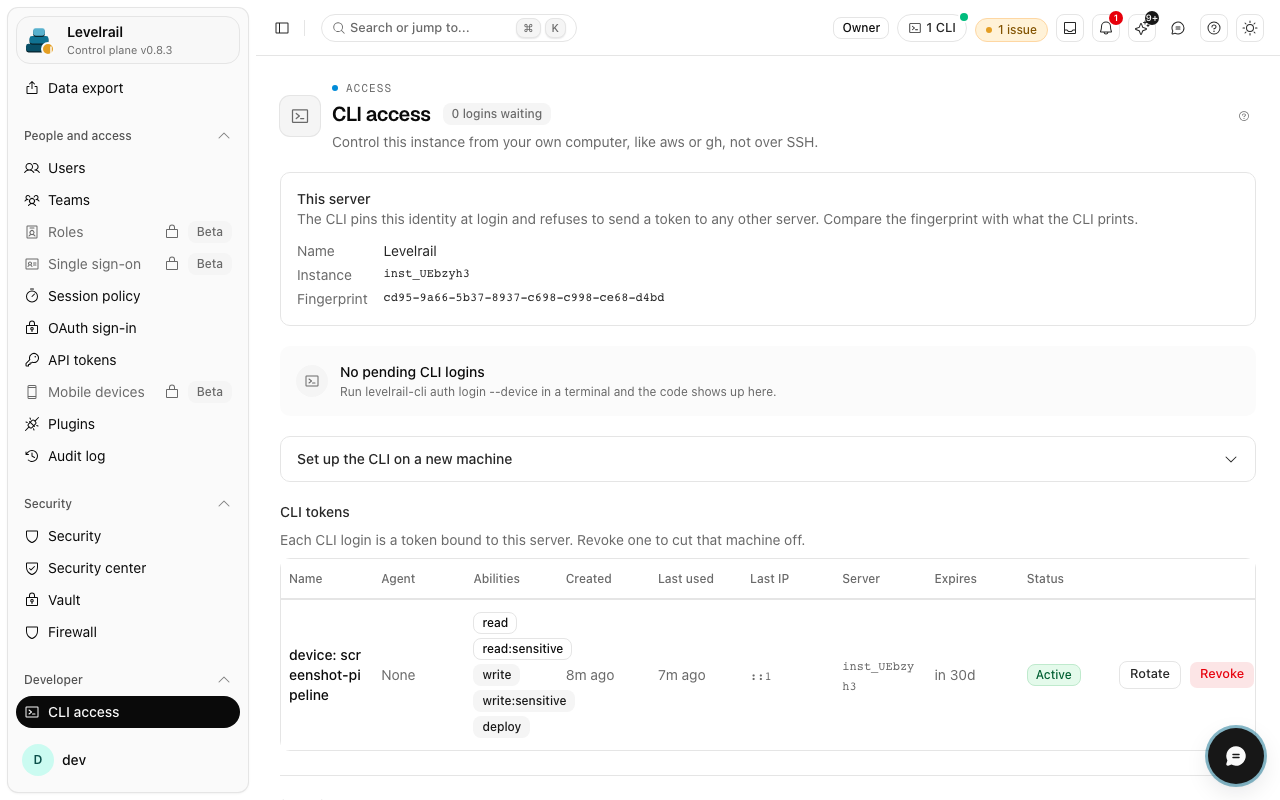Toggle the sidebar panel icon
1280x800 pixels.
[282, 28]
